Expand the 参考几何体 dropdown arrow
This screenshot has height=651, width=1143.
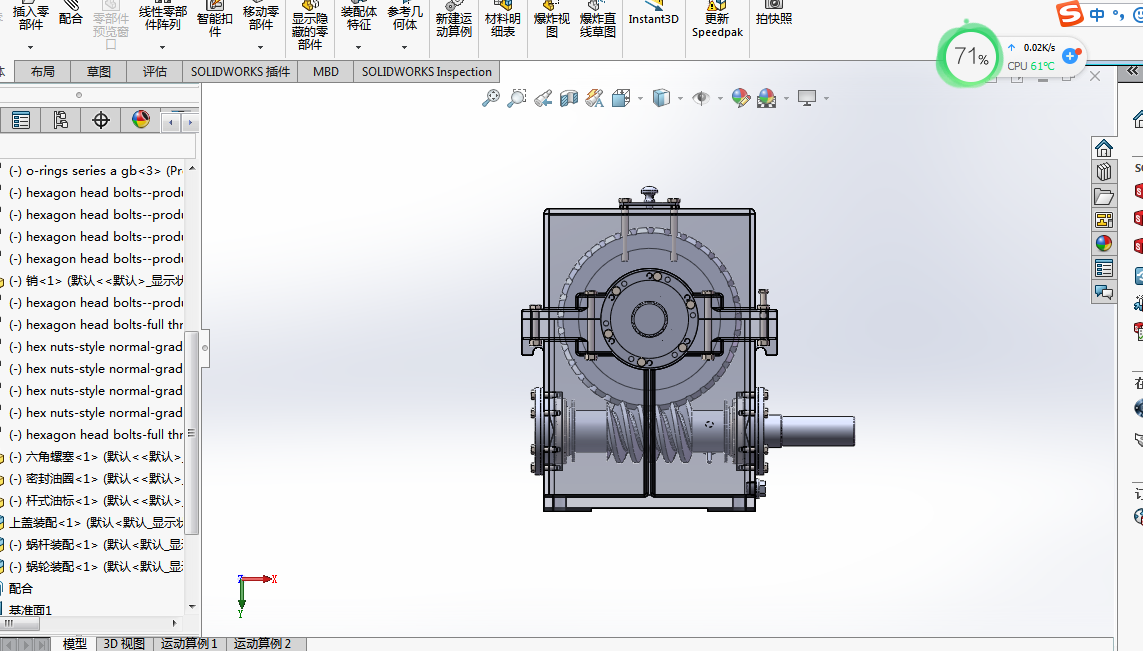pos(405,46)
